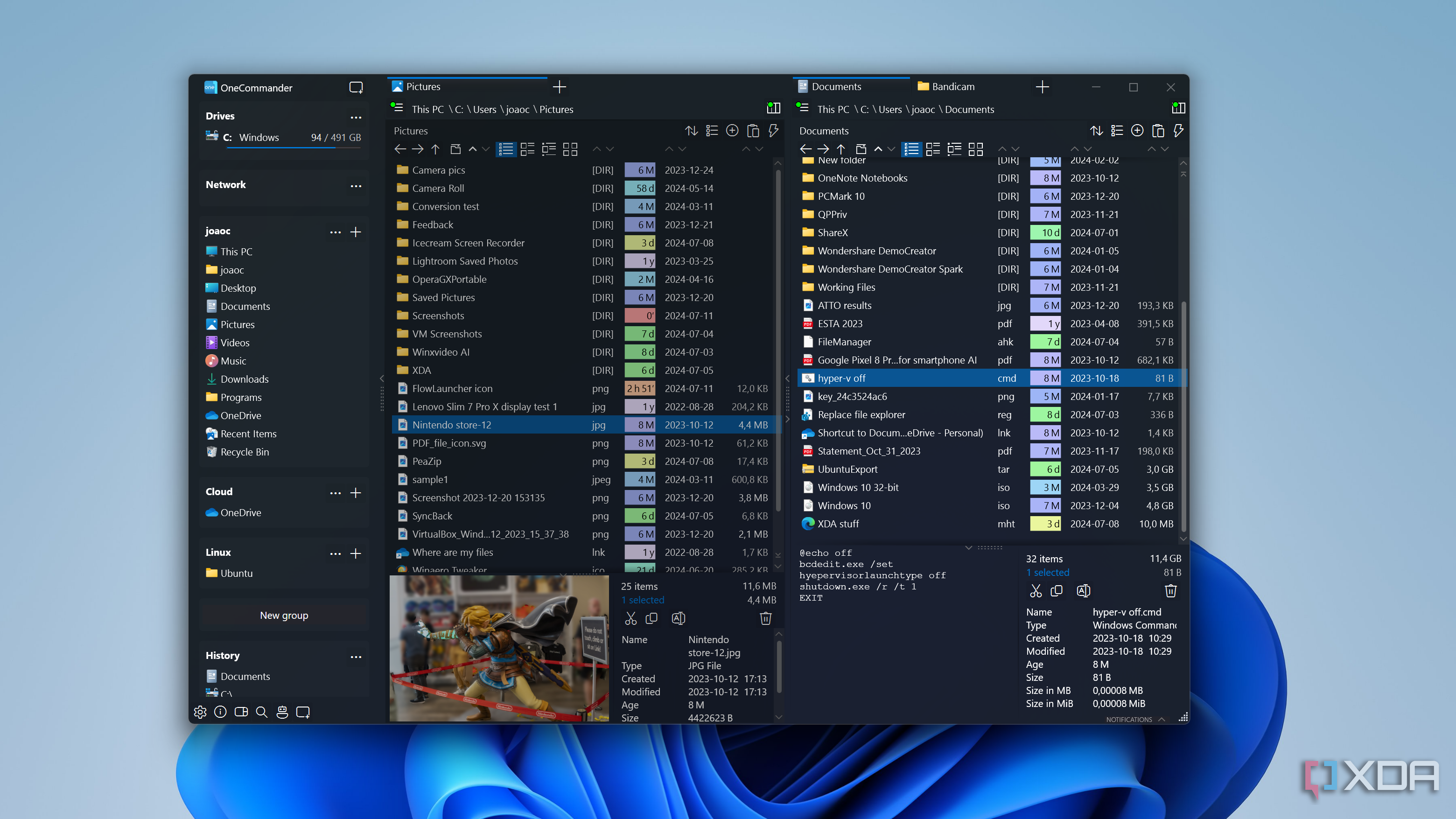Add new tab next to Bandicam
1456x819 pixels.
pyautogui.click(x=1043, y=86)
